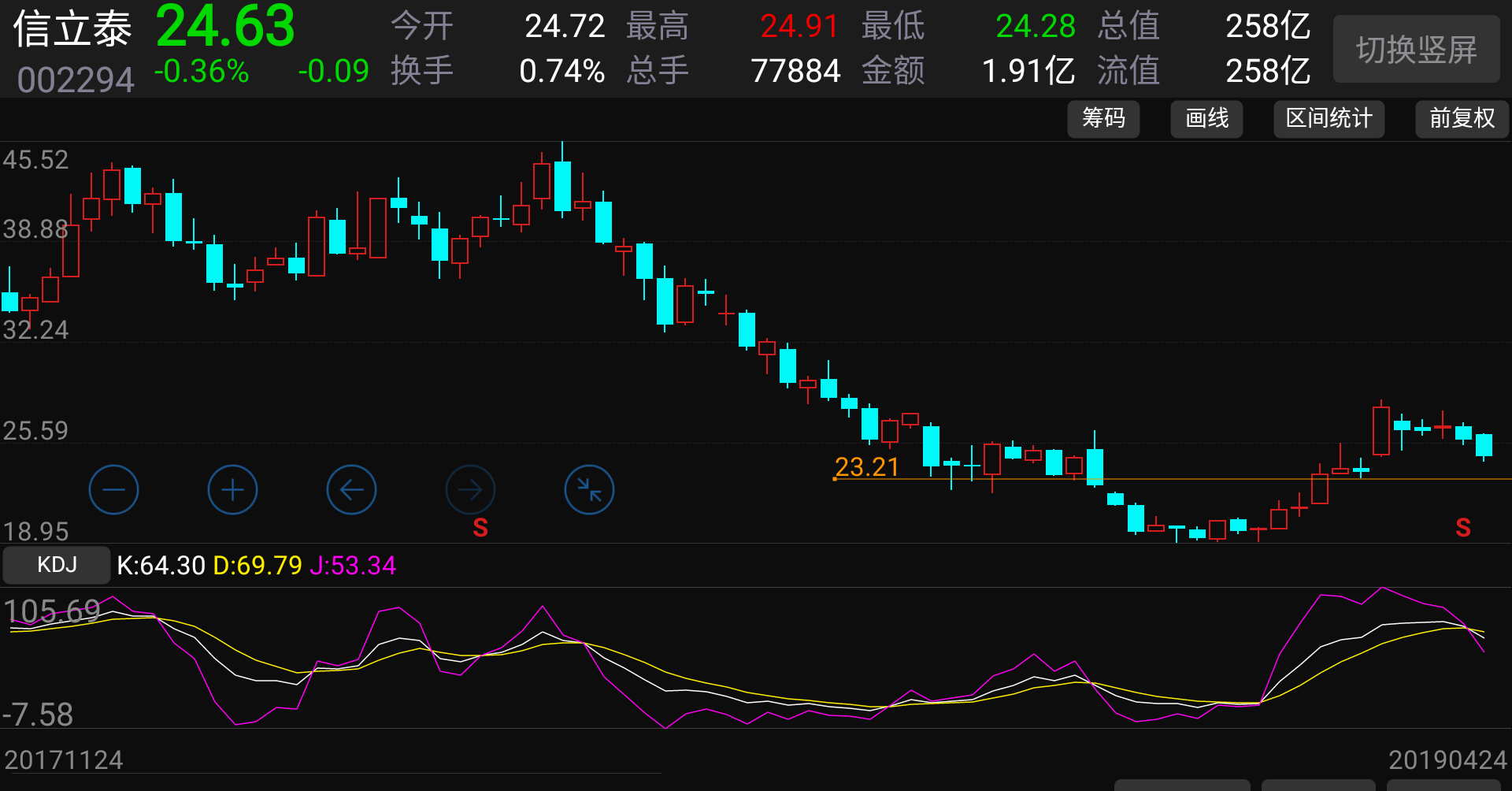
Task: Switch the KDJ indicator selector
Action: pos(57,565)
